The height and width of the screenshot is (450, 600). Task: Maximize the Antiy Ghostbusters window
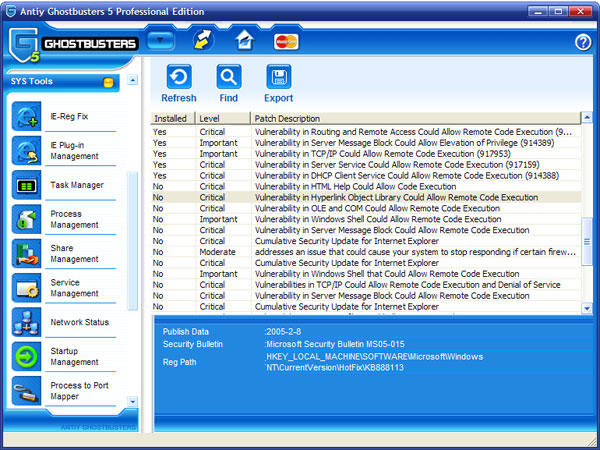[558, 11]
